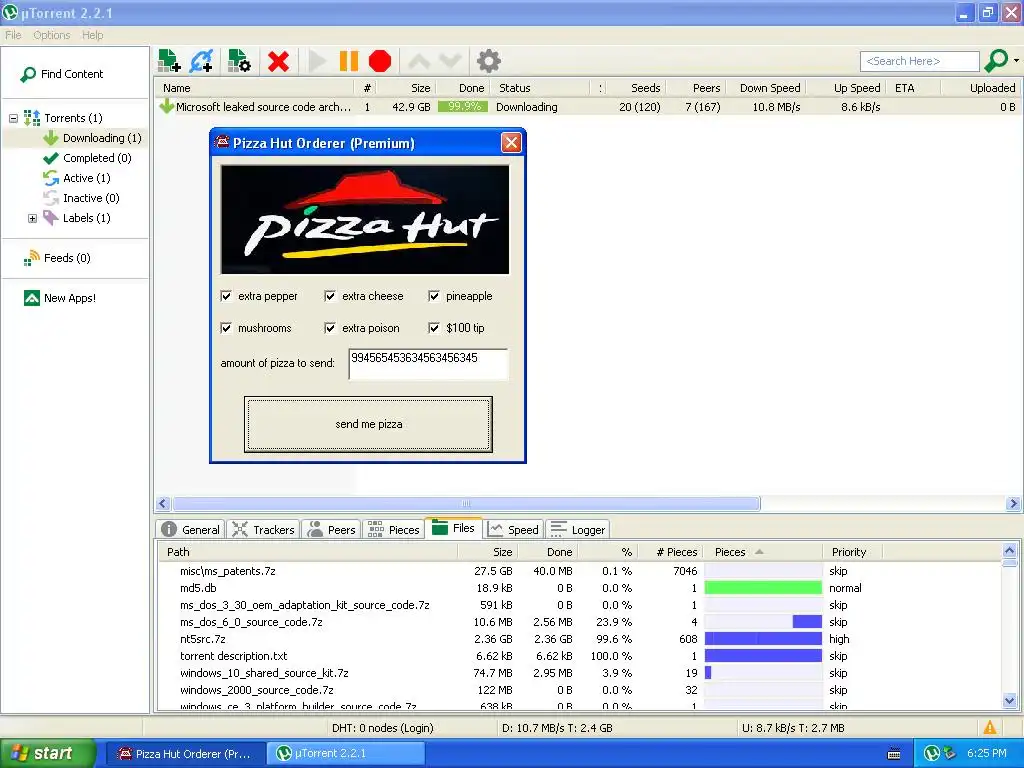
Task: Switch to the Peers tab
Action: click(332, 530)
